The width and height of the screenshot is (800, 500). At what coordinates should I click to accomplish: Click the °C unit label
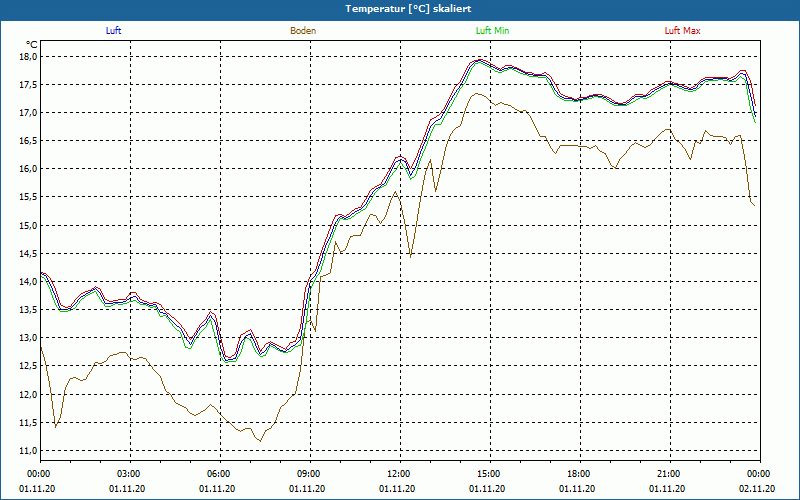pyautogui.click(x=32, y=45)
